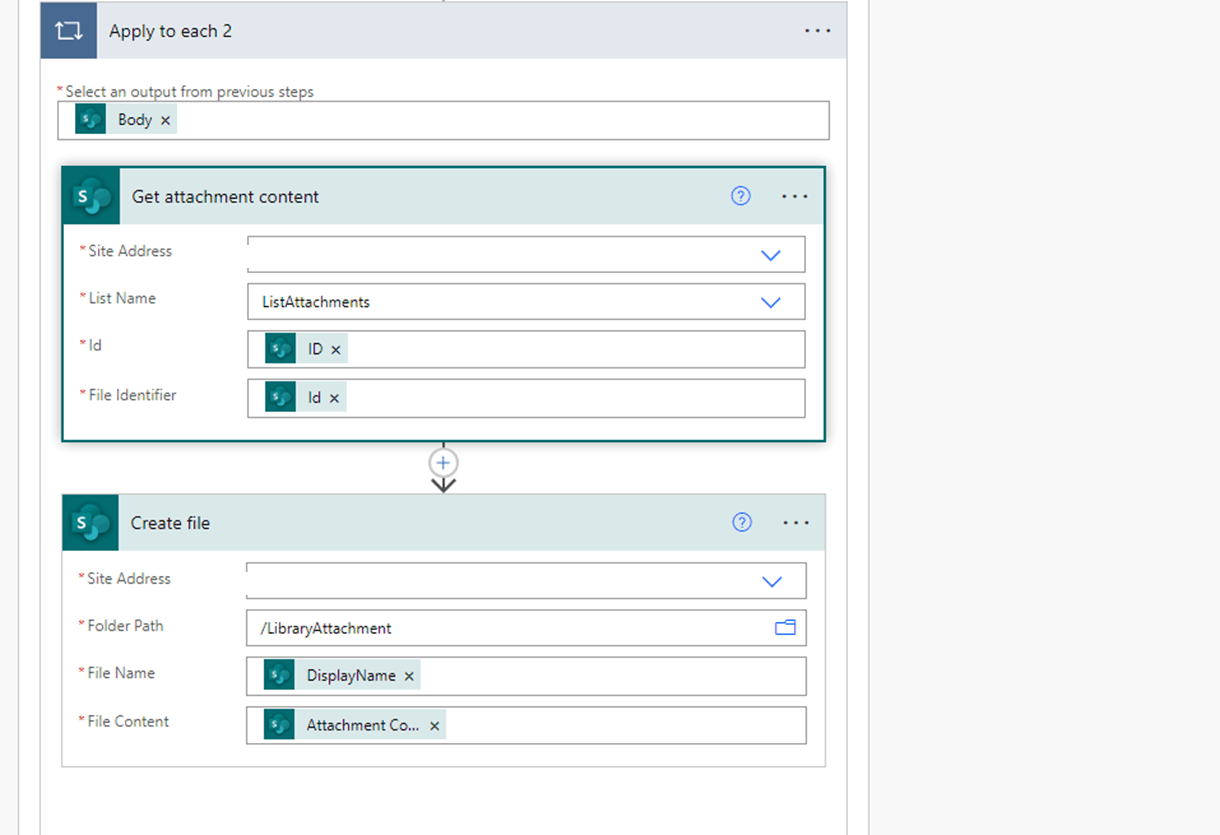
Task: Remove the Body token
Action: pyautogui.click(x=166, y=120)
